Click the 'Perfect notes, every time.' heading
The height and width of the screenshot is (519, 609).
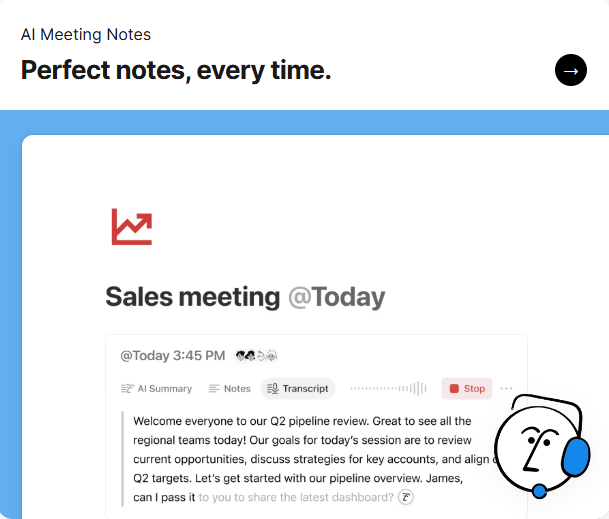176,70
